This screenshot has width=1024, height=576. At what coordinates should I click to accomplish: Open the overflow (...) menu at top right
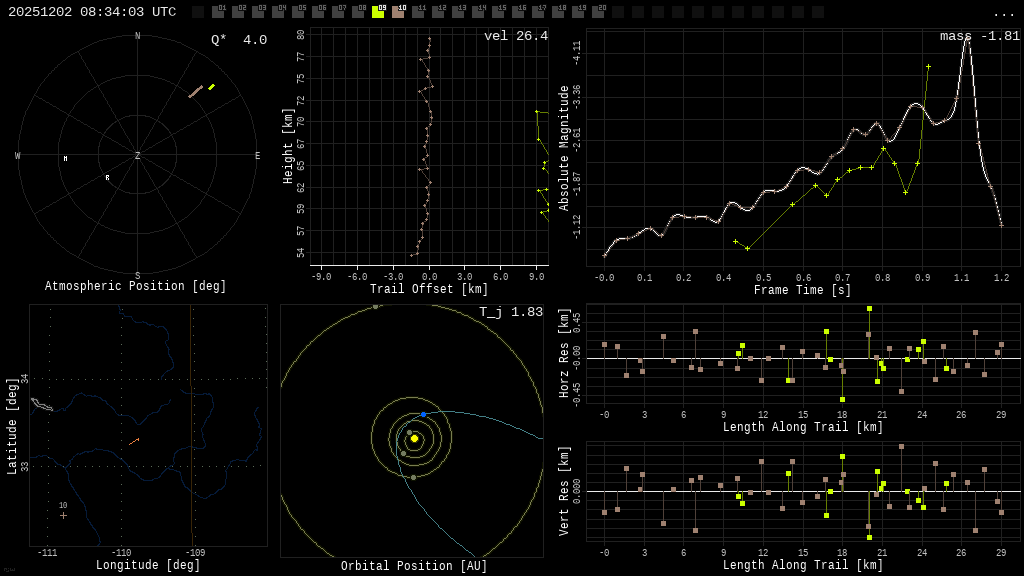pyautogui.click(x=1003, y=13)
